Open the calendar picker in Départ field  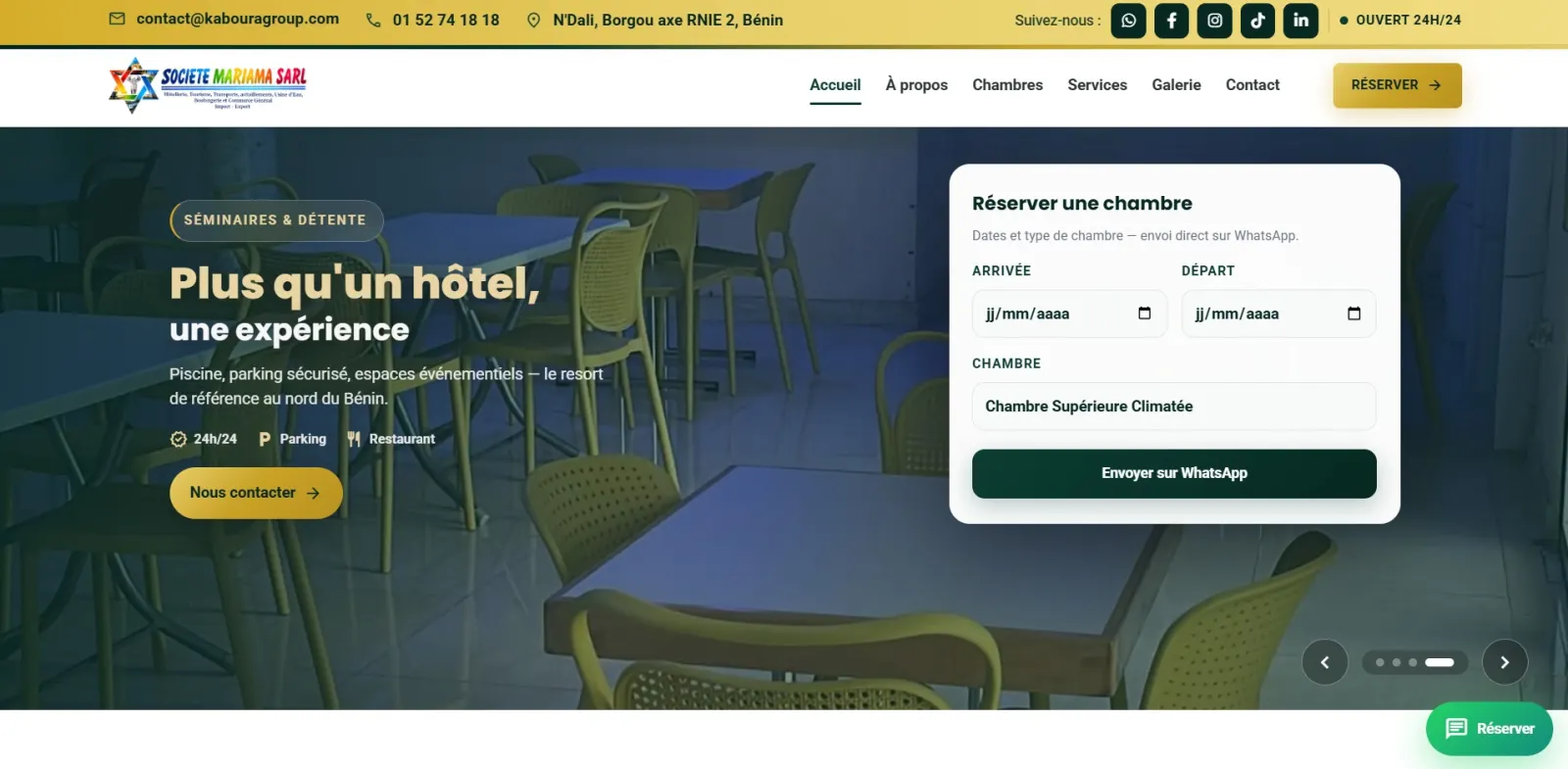point(1353,313)
